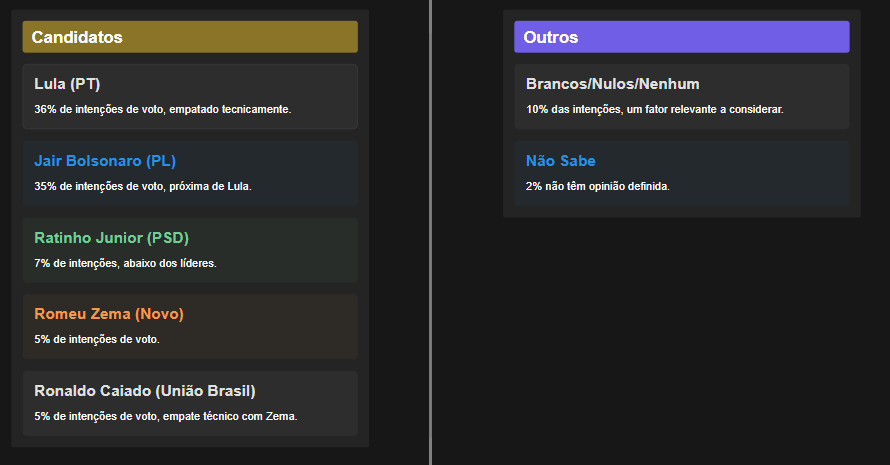The width and height of the screenshot is (890, 465).
Task: Open the Romeu Zema (Novo) card title
Action: tap(109, 314)
